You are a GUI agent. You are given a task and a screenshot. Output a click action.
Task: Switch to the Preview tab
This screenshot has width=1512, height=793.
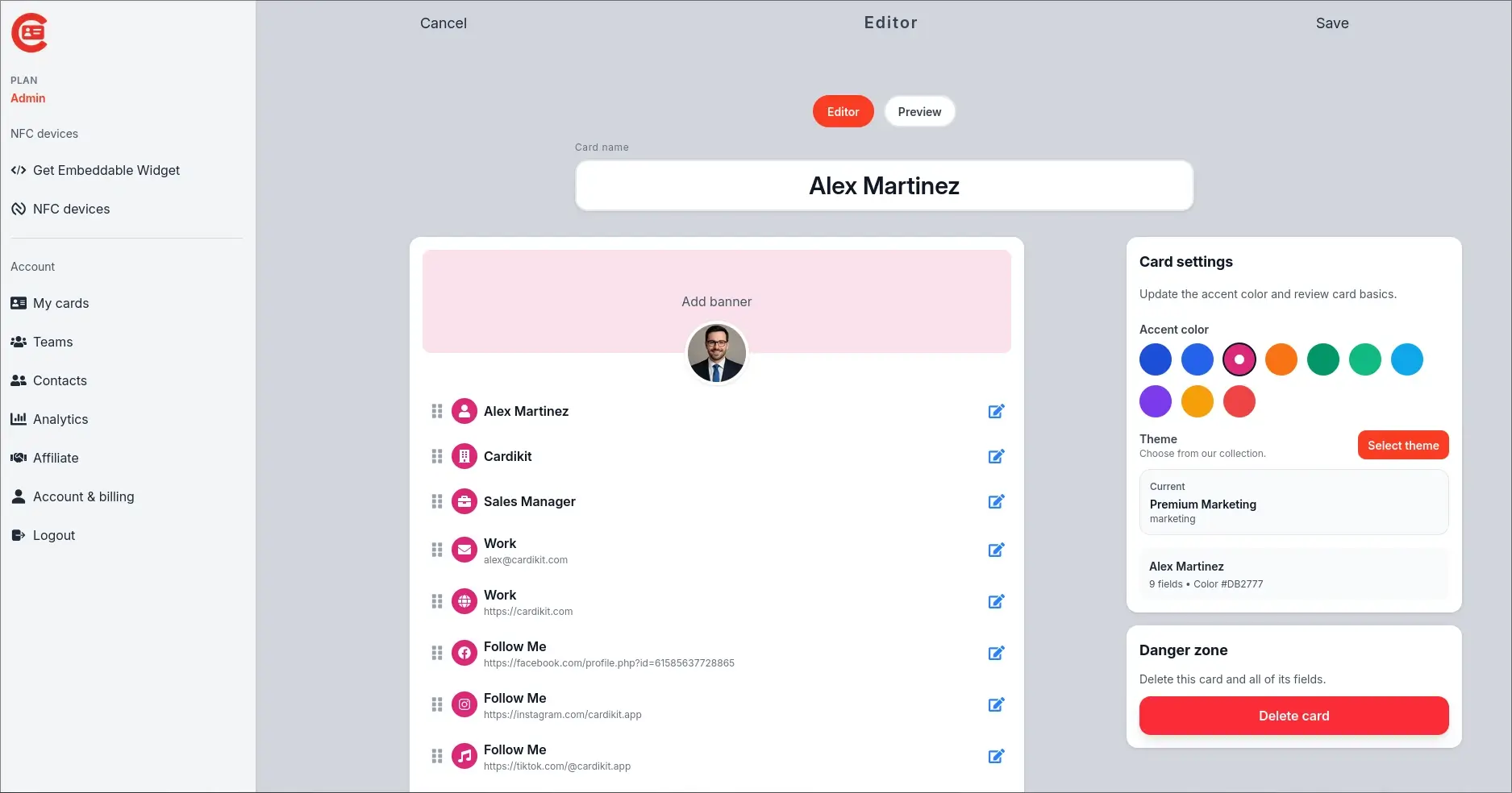coord(919,111)
